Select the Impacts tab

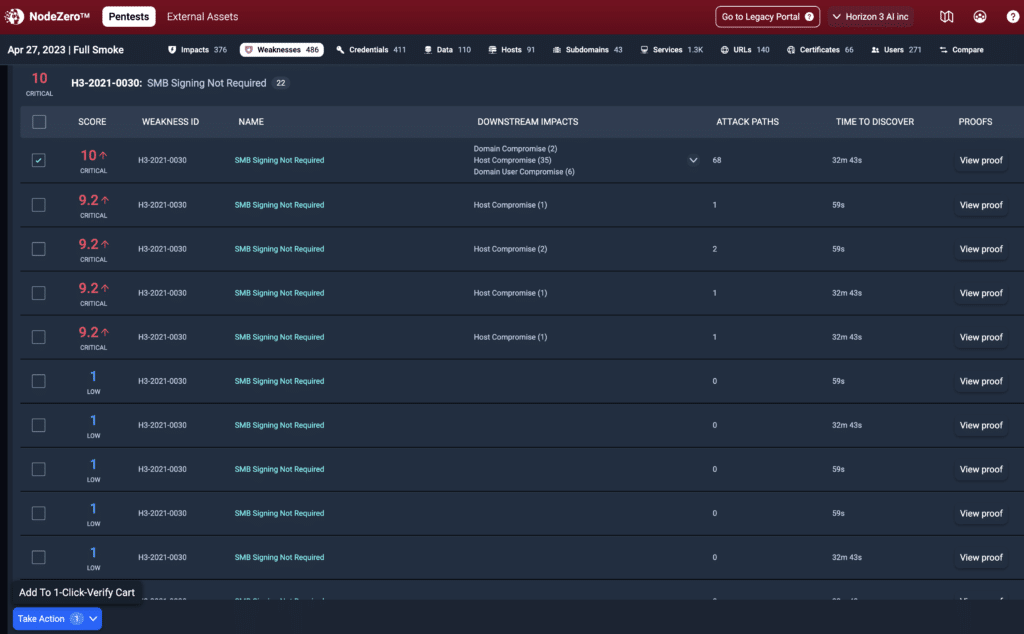(197, 50)
